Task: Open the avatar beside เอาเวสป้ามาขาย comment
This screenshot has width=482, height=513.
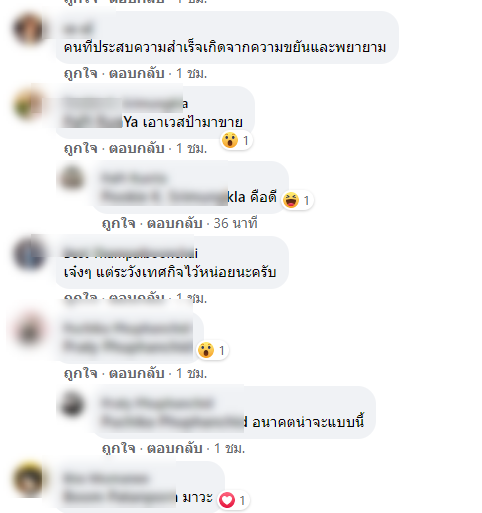Action: 29,104
